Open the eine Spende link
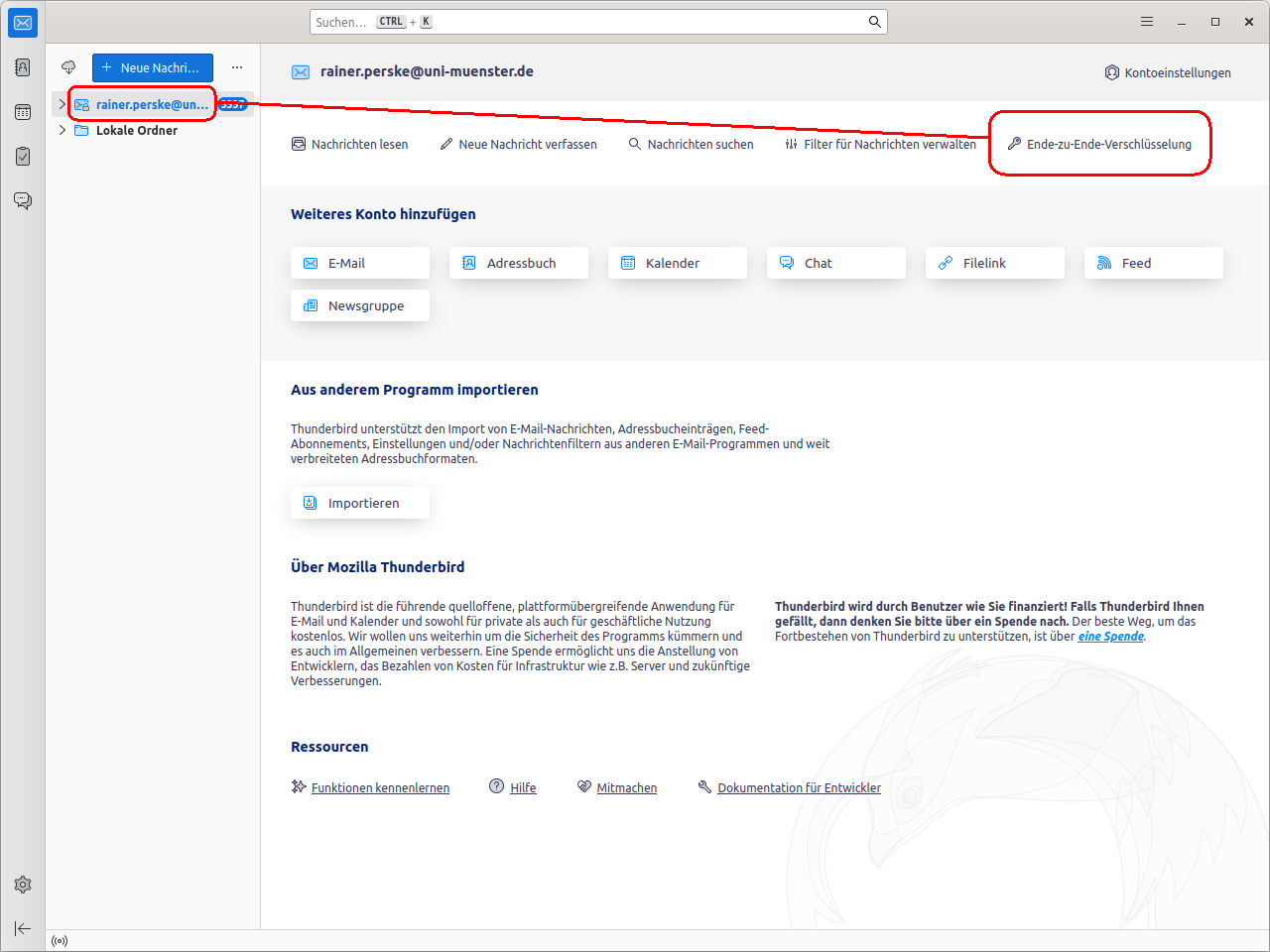Viewport: 1270px width, 952px height. click(1110, 637)
